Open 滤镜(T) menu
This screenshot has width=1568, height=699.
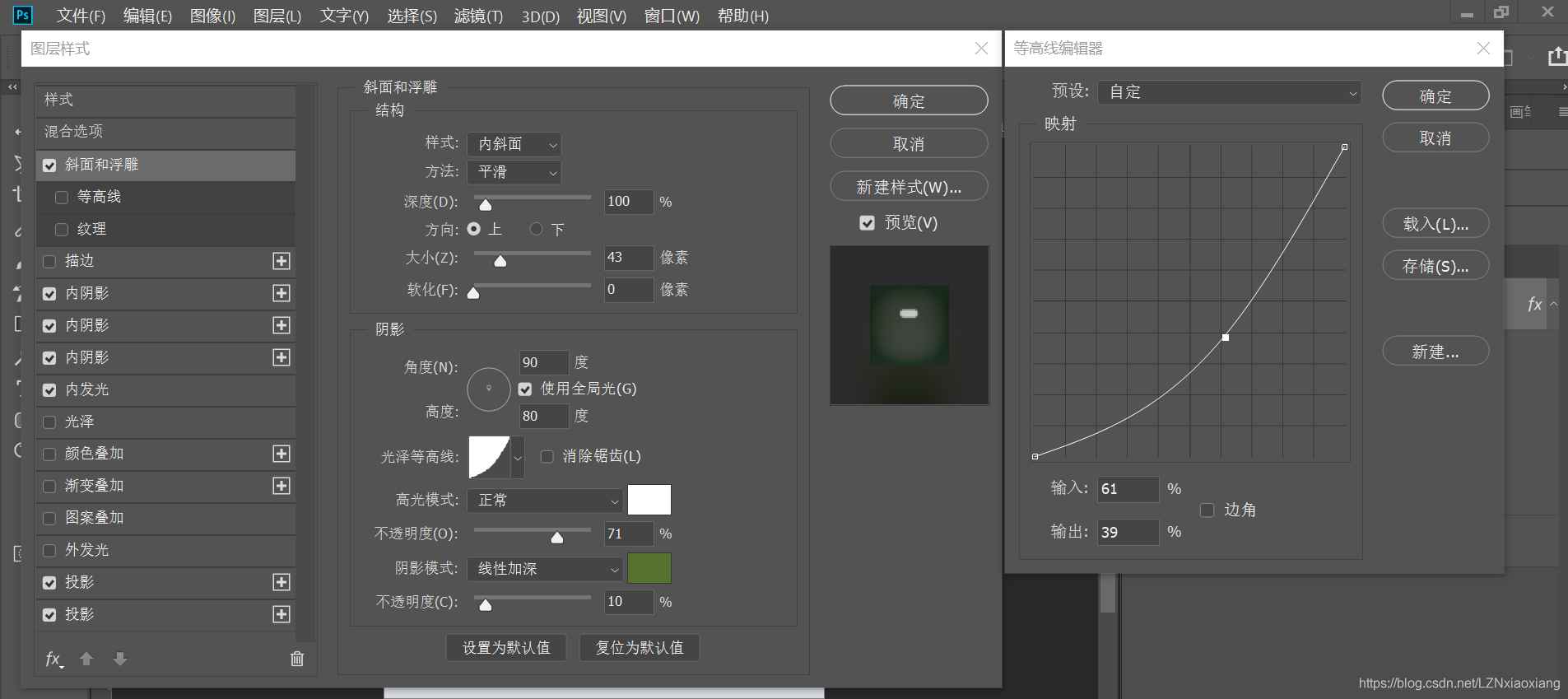[x=478, y=16]
